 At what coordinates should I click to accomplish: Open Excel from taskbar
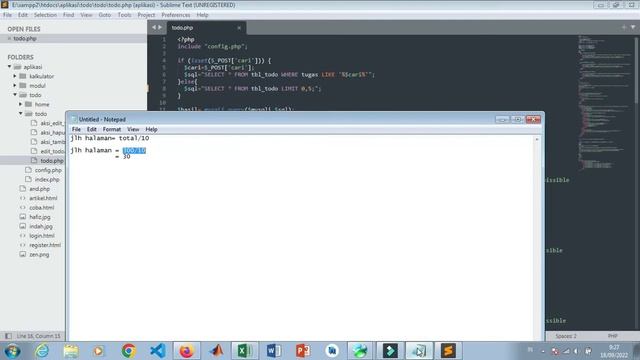[x=244, y=351]
